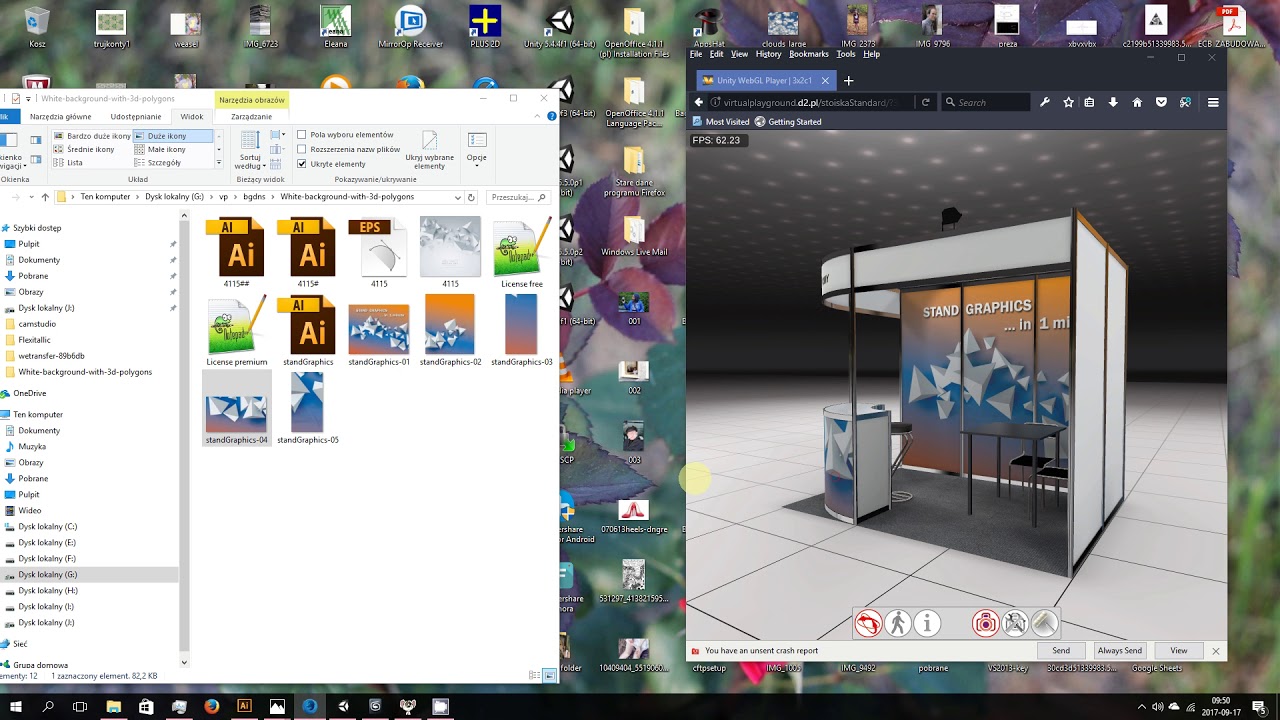Open Getting Started bookmark
The image size is (1280, 720).
[x=788, y=122]
